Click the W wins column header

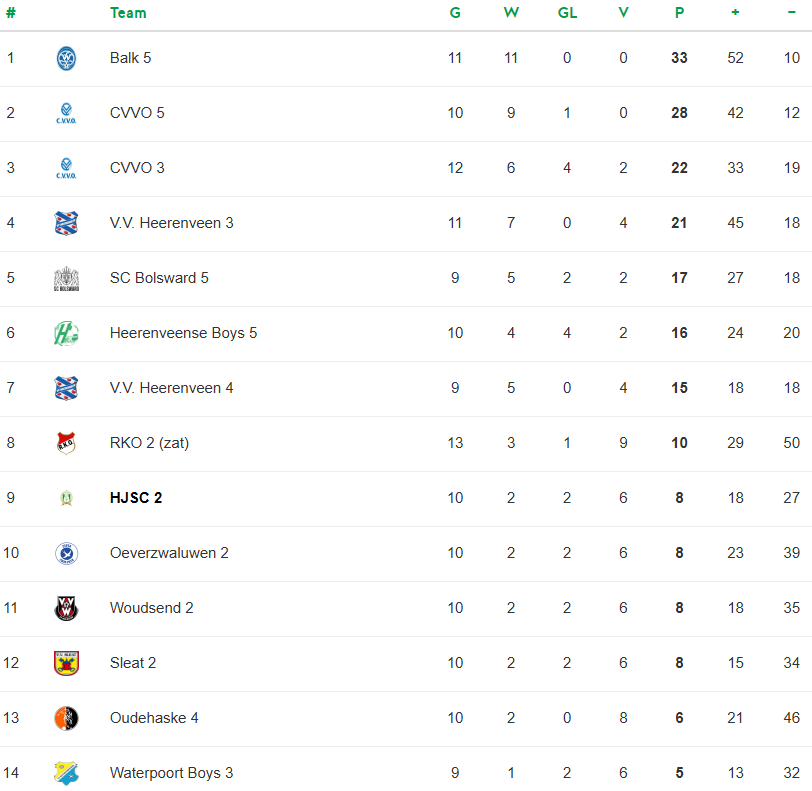point(511,13)
